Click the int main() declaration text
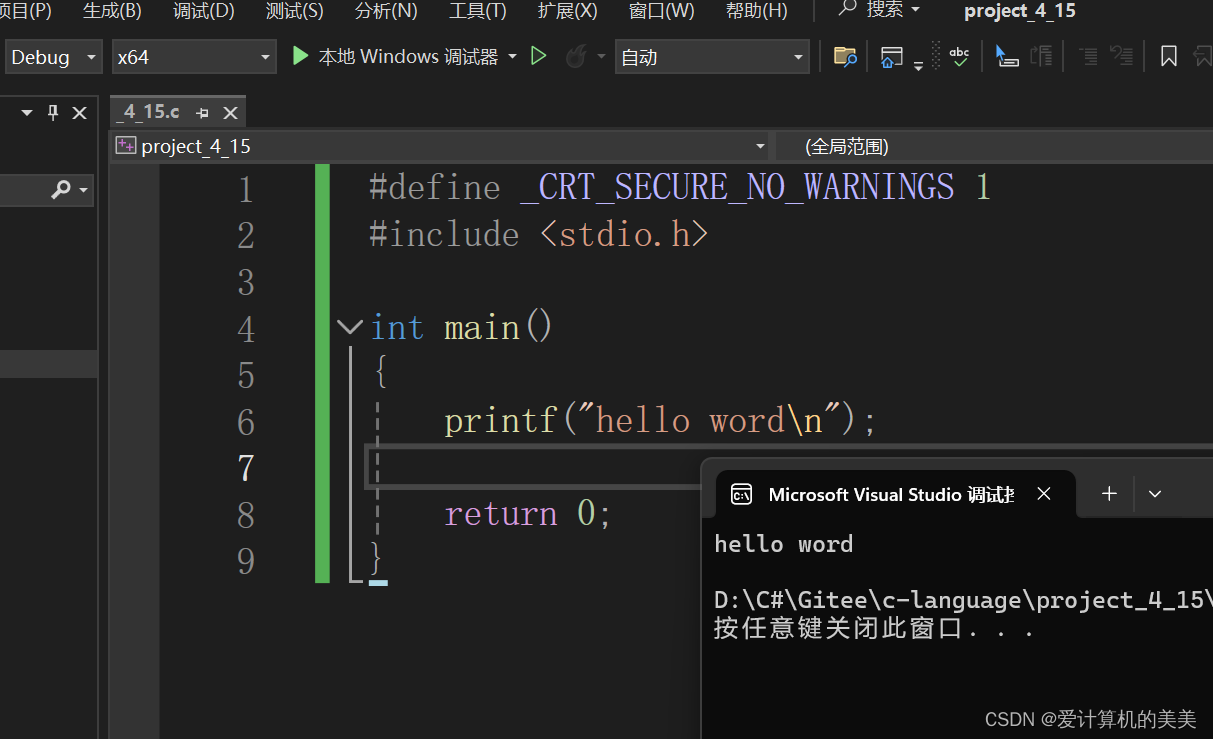 click(x=461, y=328)
